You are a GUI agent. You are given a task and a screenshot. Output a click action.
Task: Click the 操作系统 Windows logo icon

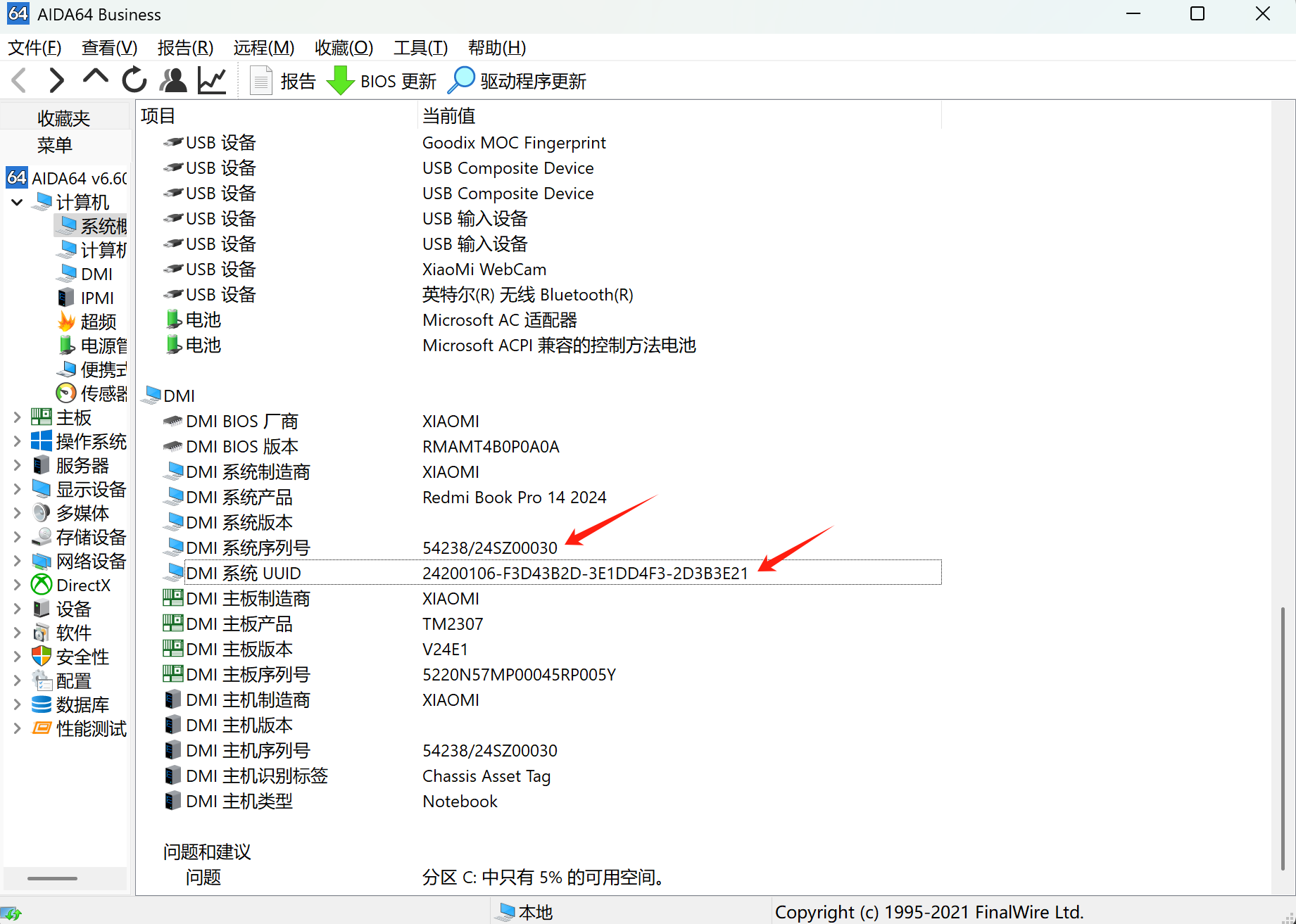tap(42, 441)
